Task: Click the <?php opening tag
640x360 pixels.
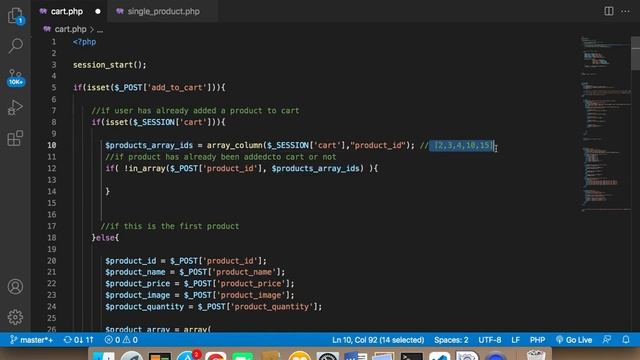Action: click(84, 42)
